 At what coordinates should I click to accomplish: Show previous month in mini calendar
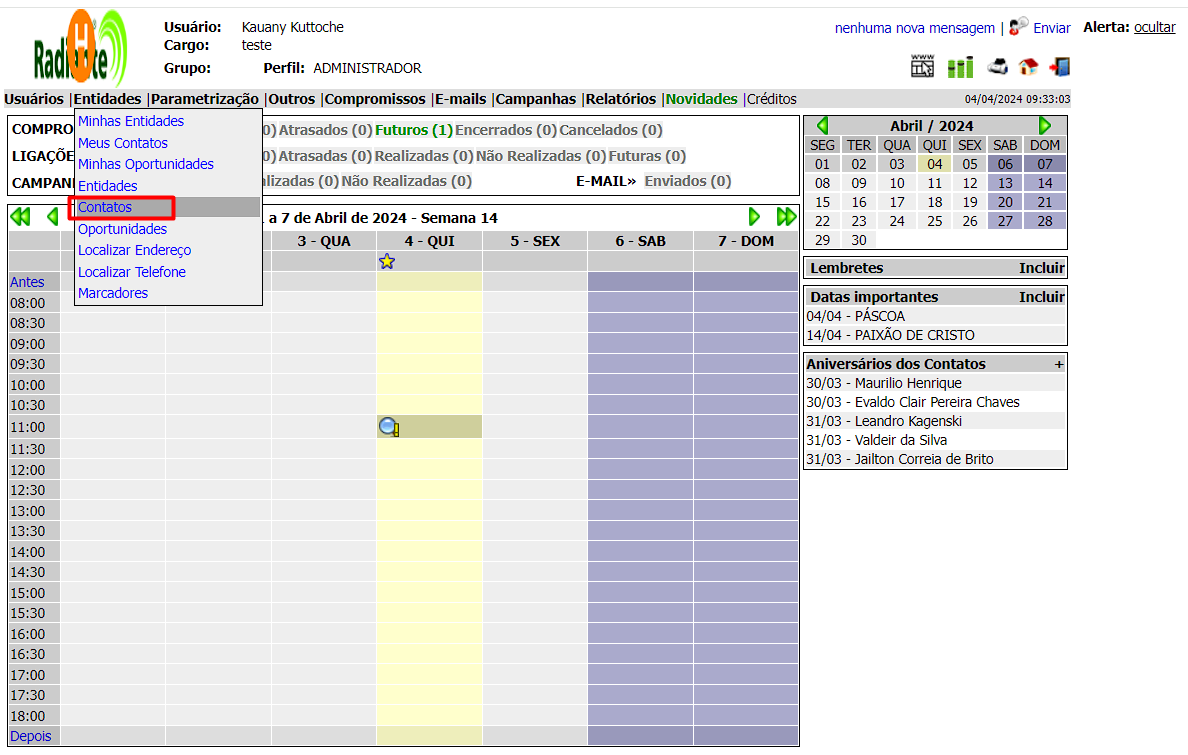pos(822,126)
